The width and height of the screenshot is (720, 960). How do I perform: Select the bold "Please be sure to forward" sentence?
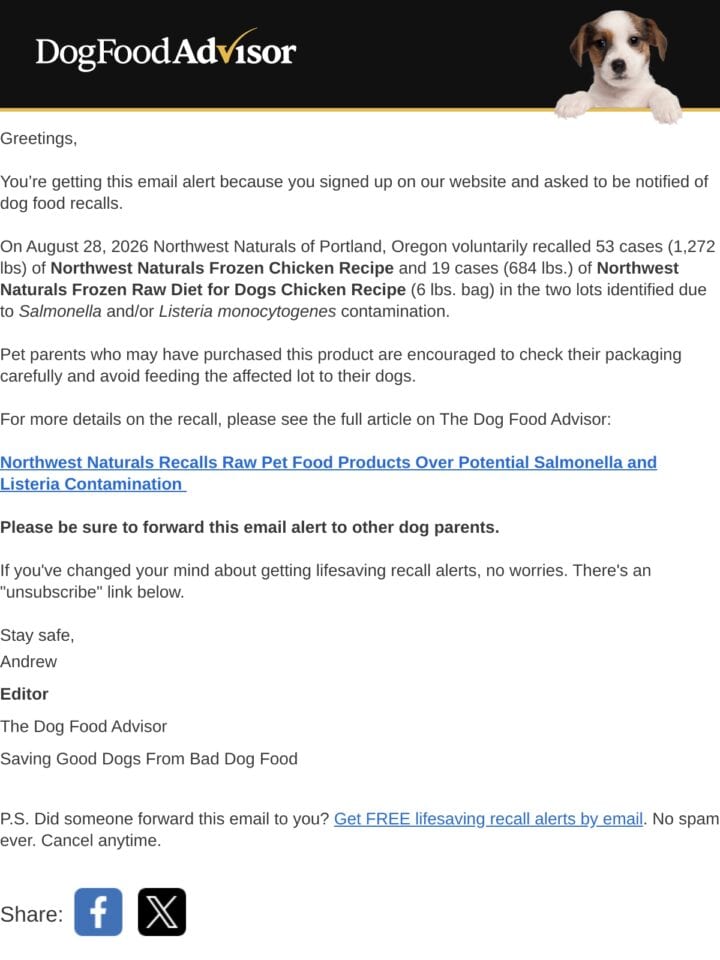click(250, 527)
